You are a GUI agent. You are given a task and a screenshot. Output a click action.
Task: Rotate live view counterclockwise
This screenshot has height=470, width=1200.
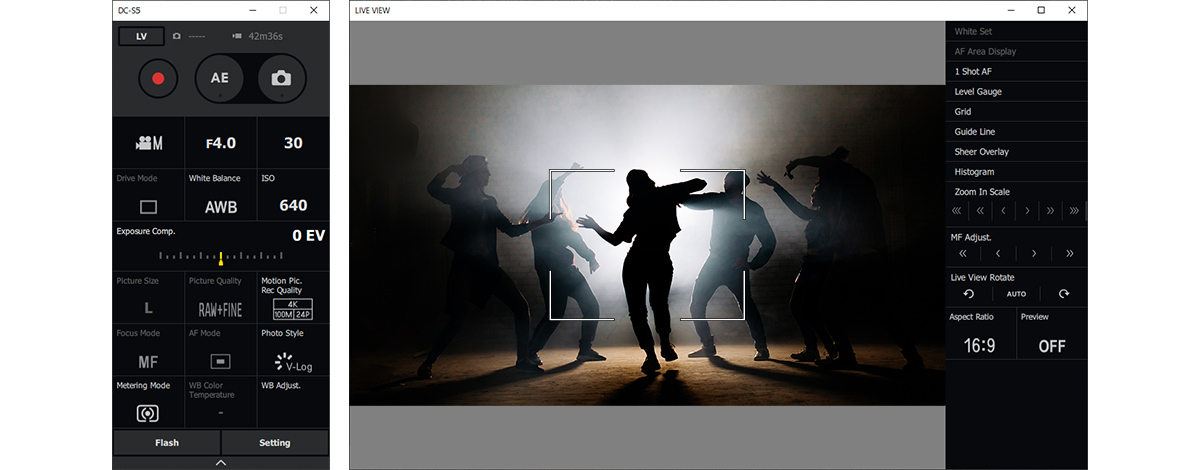(968, 294)
